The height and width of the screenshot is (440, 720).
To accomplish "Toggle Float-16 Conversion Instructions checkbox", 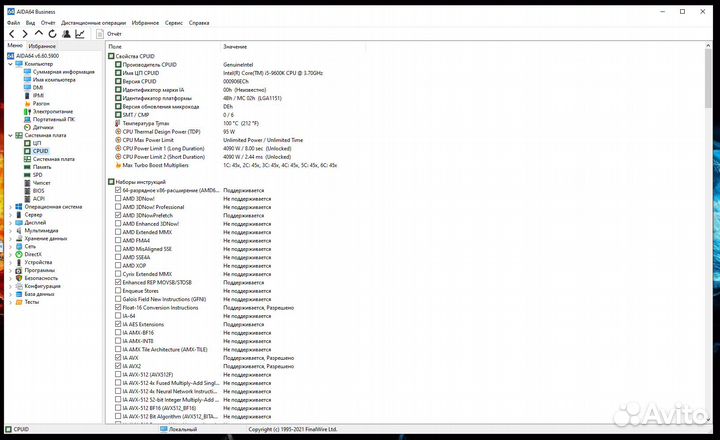I will coord(118,307).
